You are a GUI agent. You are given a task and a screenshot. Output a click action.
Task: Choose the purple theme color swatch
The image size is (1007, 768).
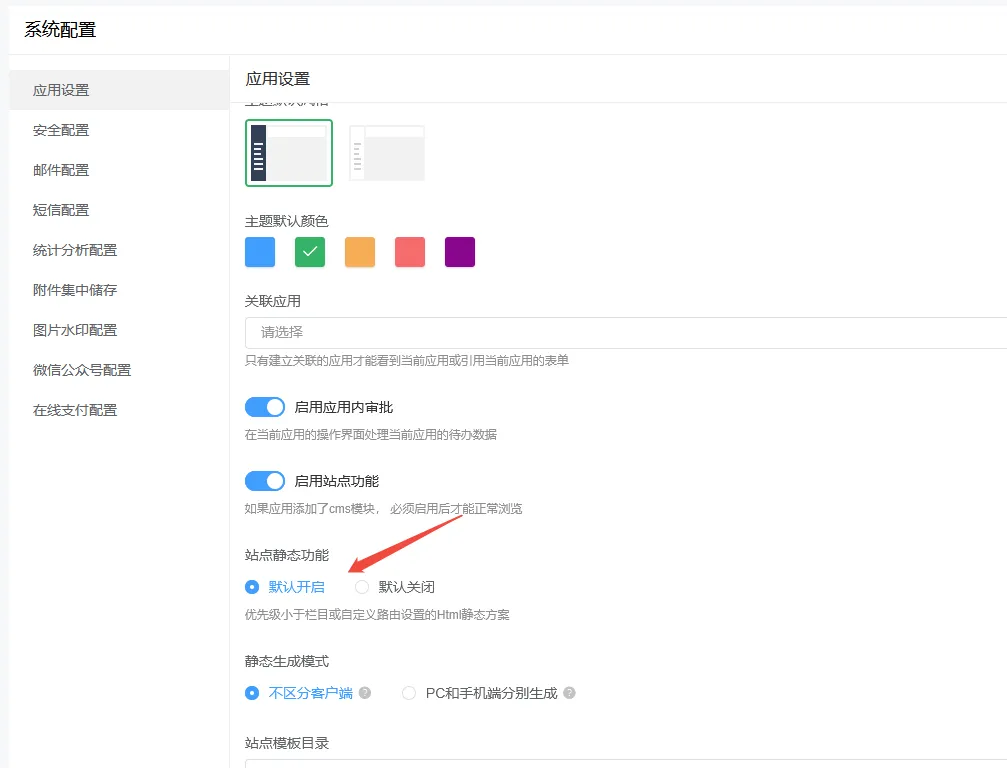point(460,252)
